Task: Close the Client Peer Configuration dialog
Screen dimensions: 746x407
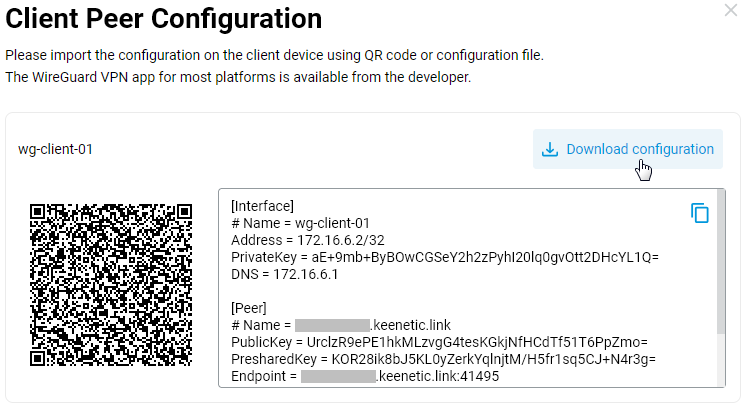Action: tap(730, 10)
